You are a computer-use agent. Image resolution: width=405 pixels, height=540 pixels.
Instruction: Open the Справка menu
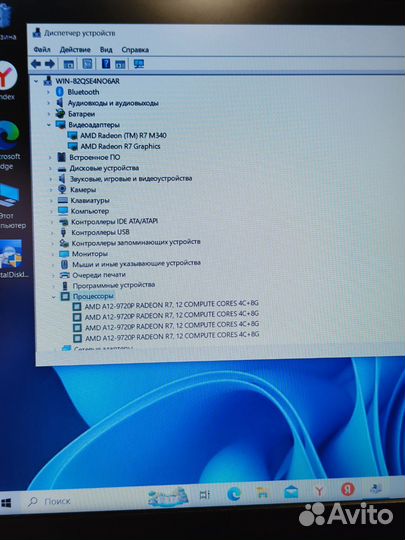(135, 50)
